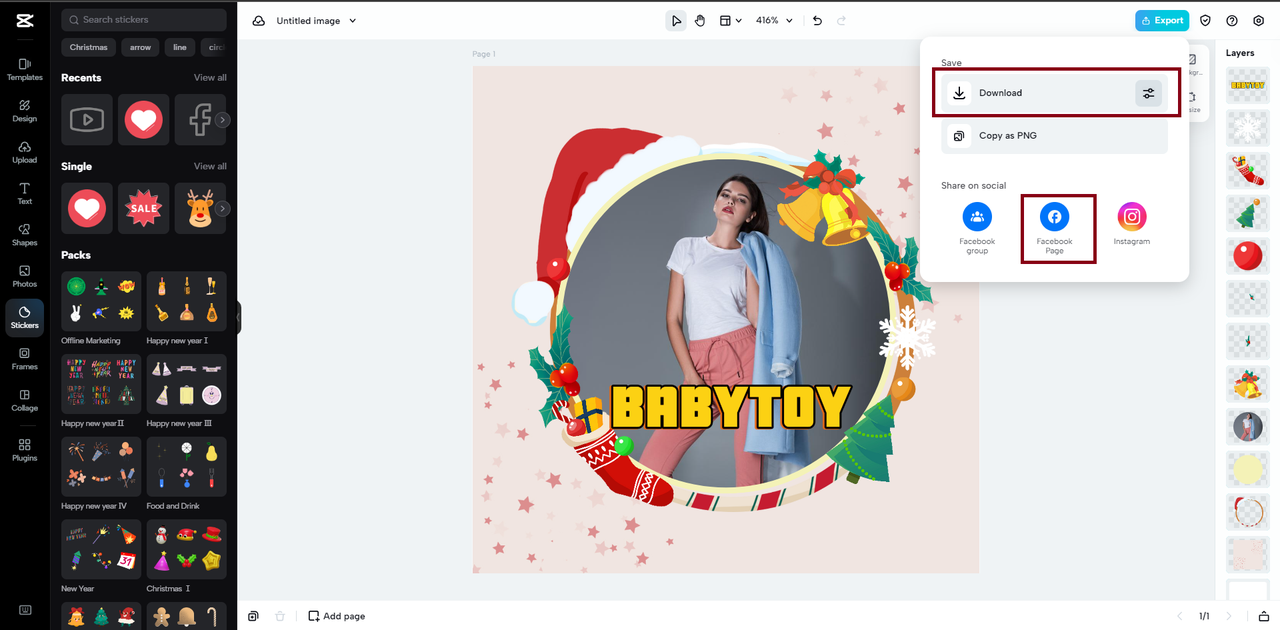1280x630 pixels.
Task: Click the Add page button
Action: [336, 616]
